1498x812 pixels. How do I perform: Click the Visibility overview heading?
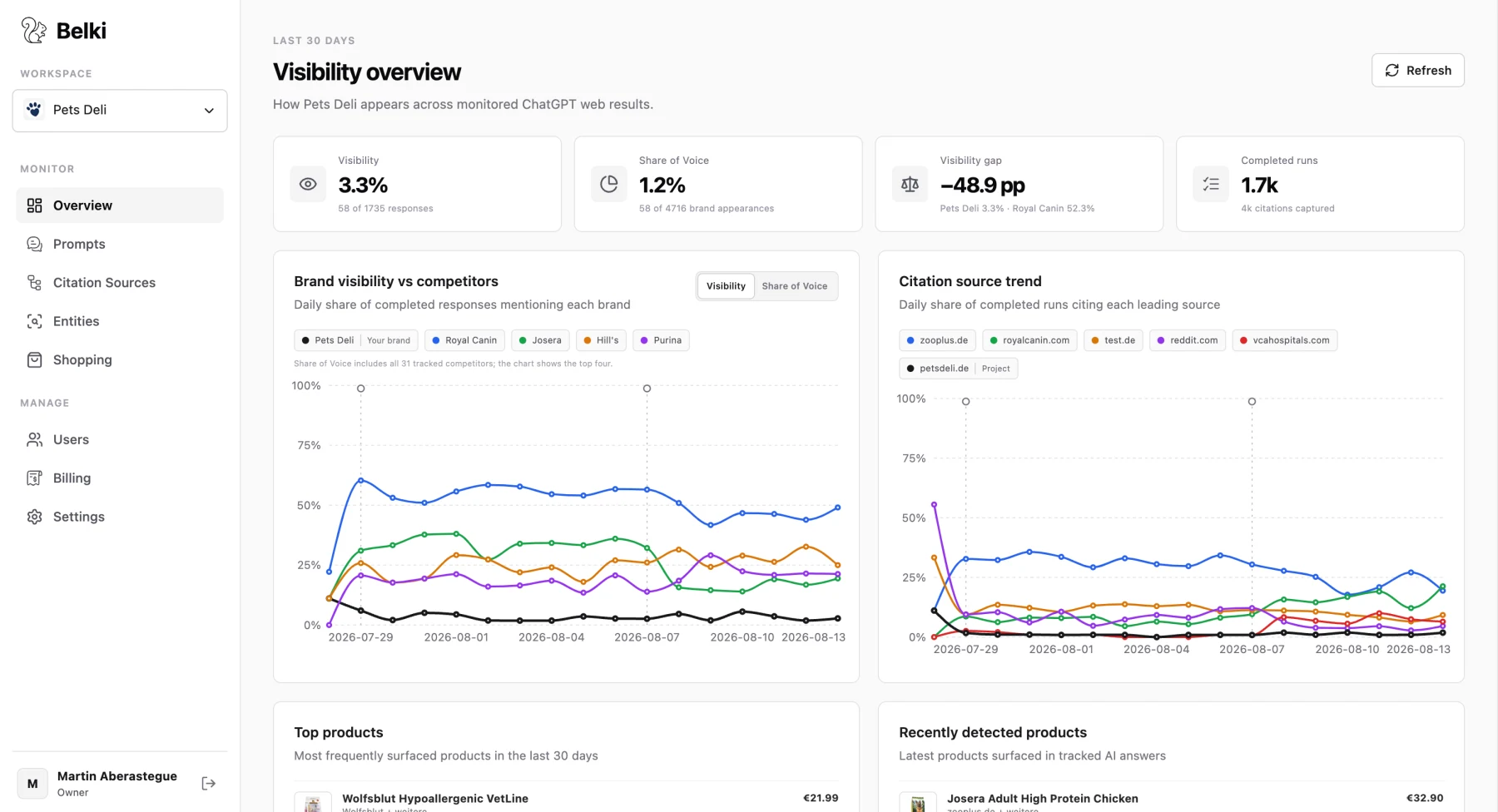[x=367, y=72]
